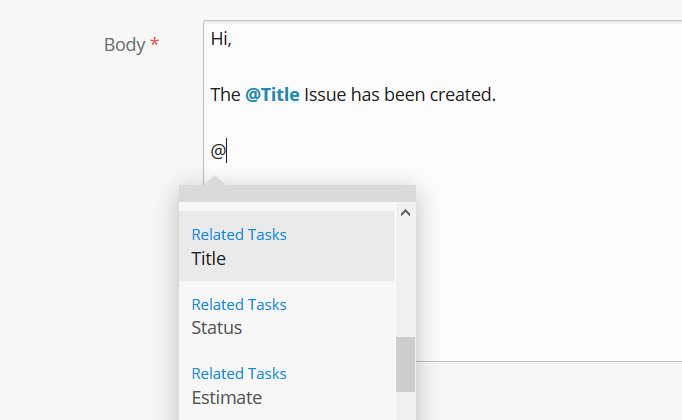The image size is (682, 420).
Task: Click the Related Tasks label above Title
Action: [239, 235]
